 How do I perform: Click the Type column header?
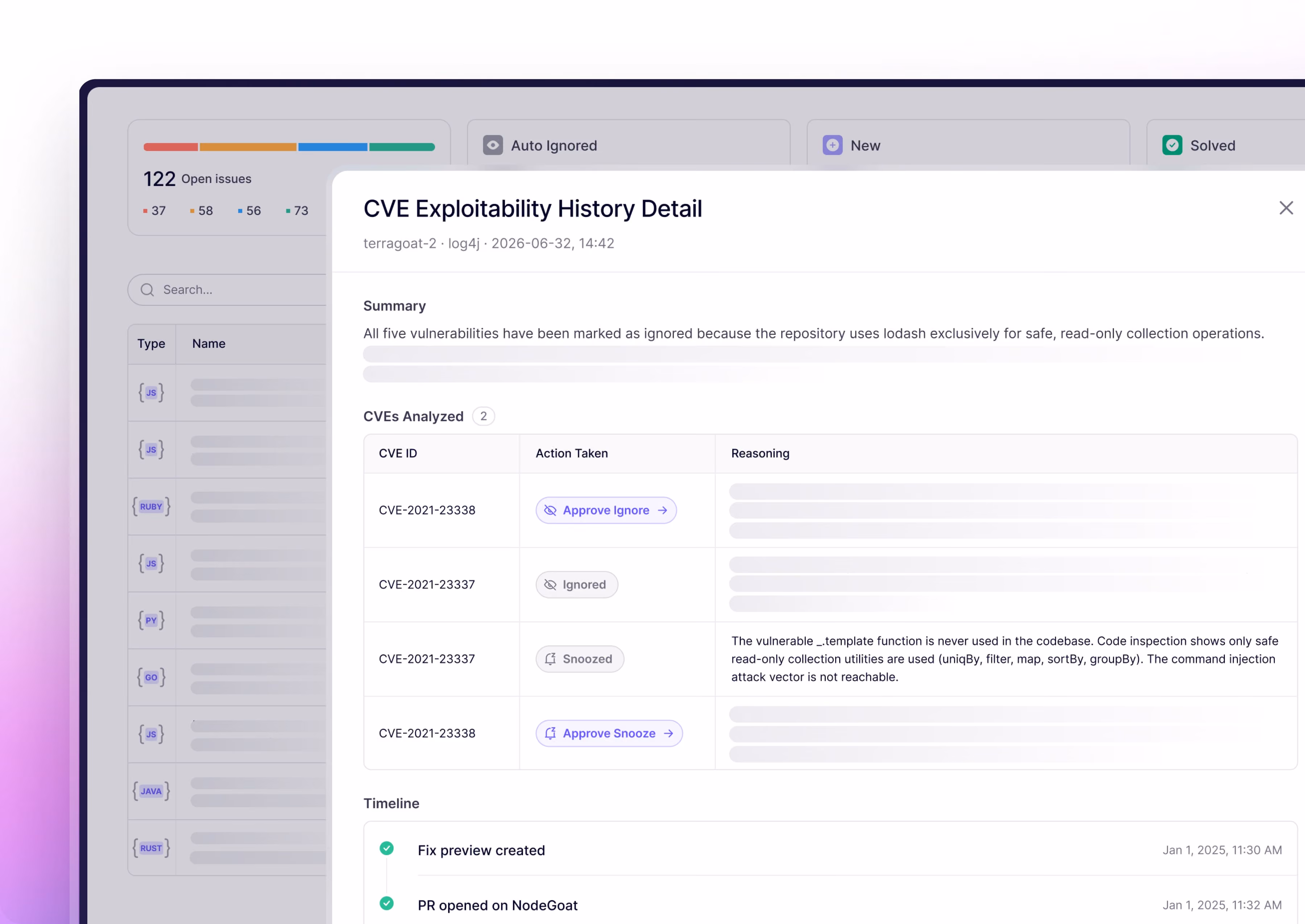coord(152,344)
